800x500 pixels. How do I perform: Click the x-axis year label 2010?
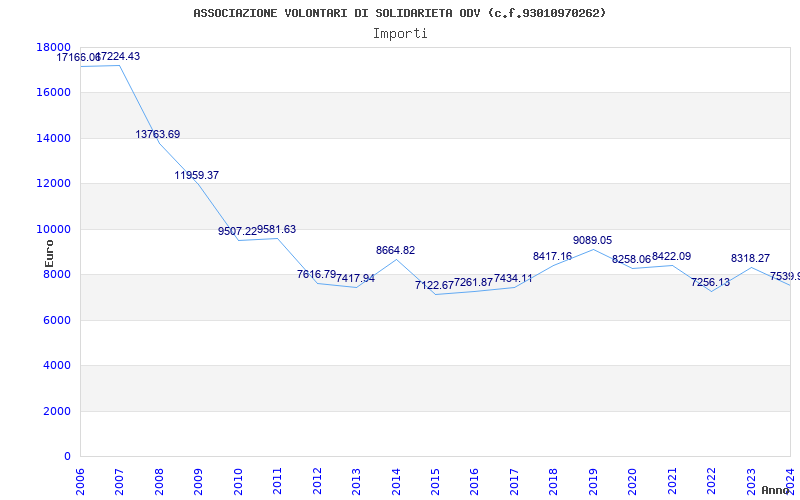click(x=238, y=481)
